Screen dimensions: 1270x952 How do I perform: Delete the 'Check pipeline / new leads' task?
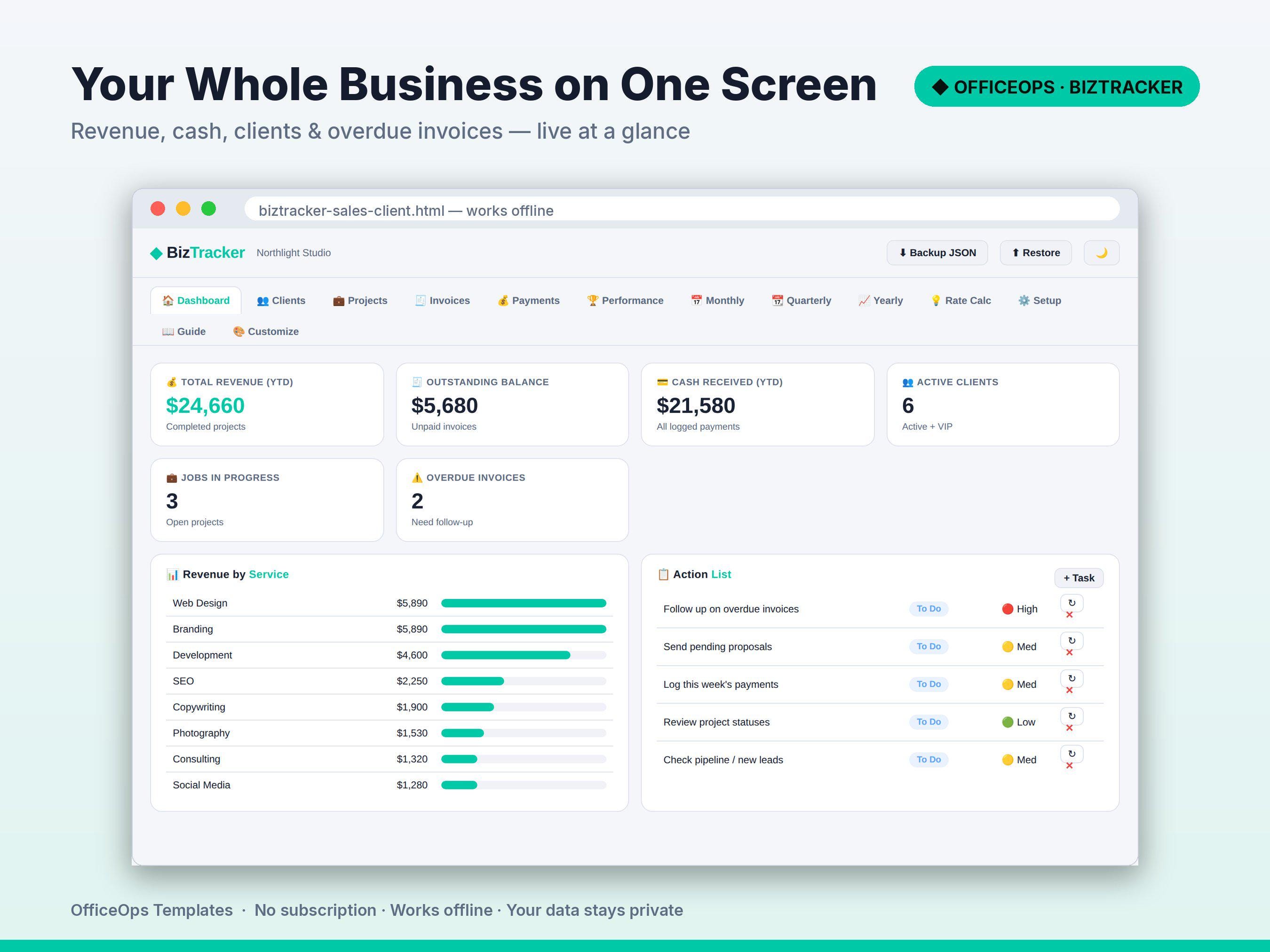(x=1070, y=765)
